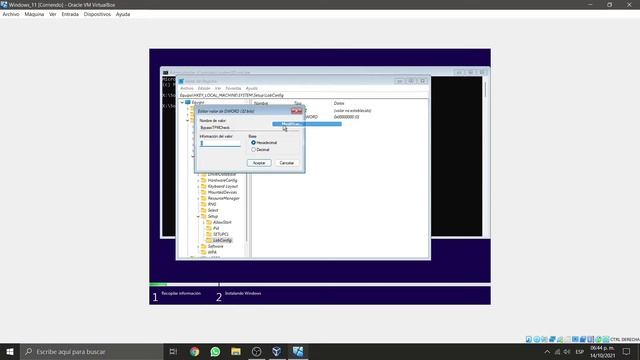The width and height of the screenshot is (640, 360).
Task: Expand the Keyboard Layout key
Action: [x=198, y=186]
